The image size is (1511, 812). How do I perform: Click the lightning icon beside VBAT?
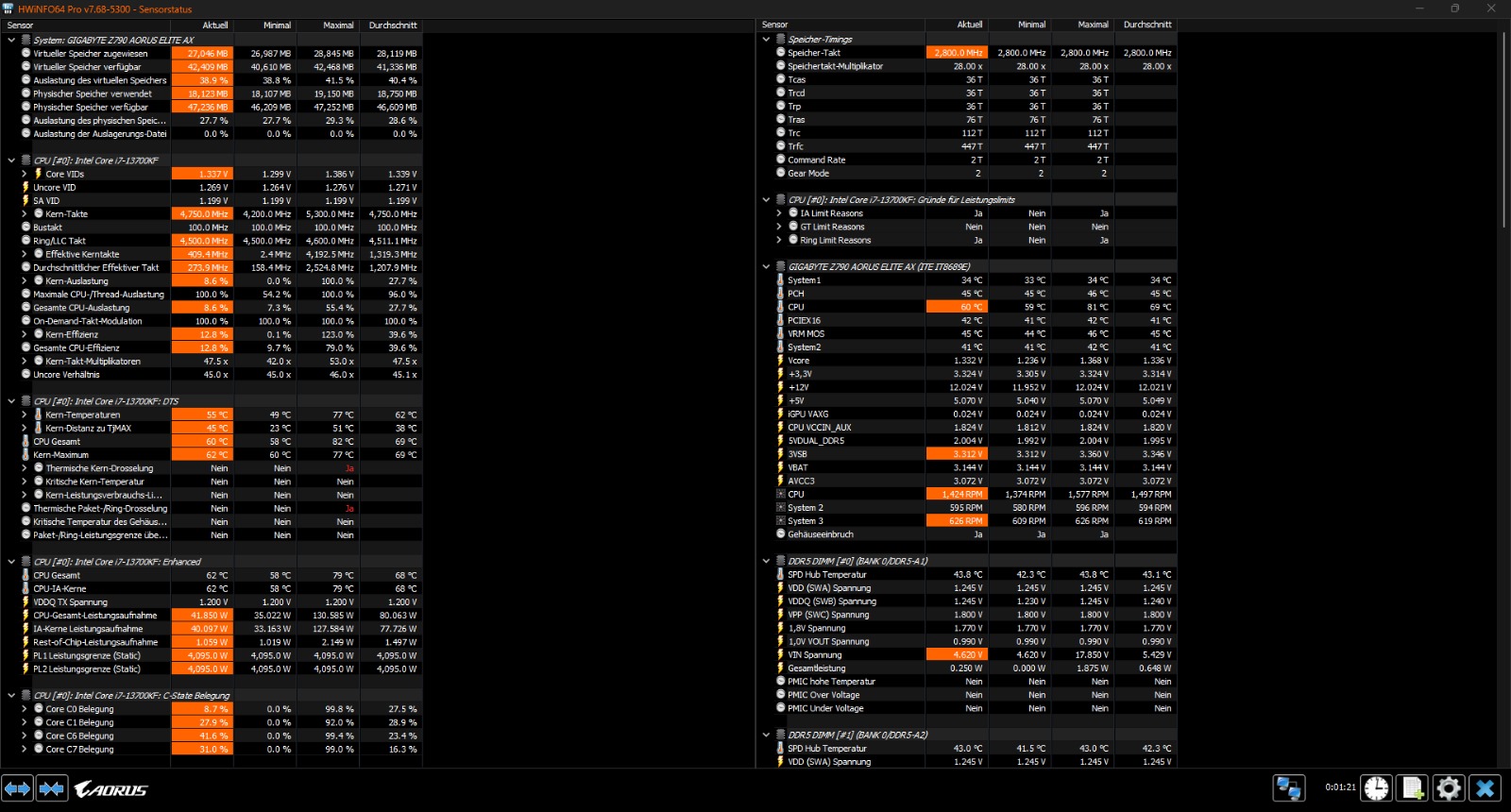(781, 466)
